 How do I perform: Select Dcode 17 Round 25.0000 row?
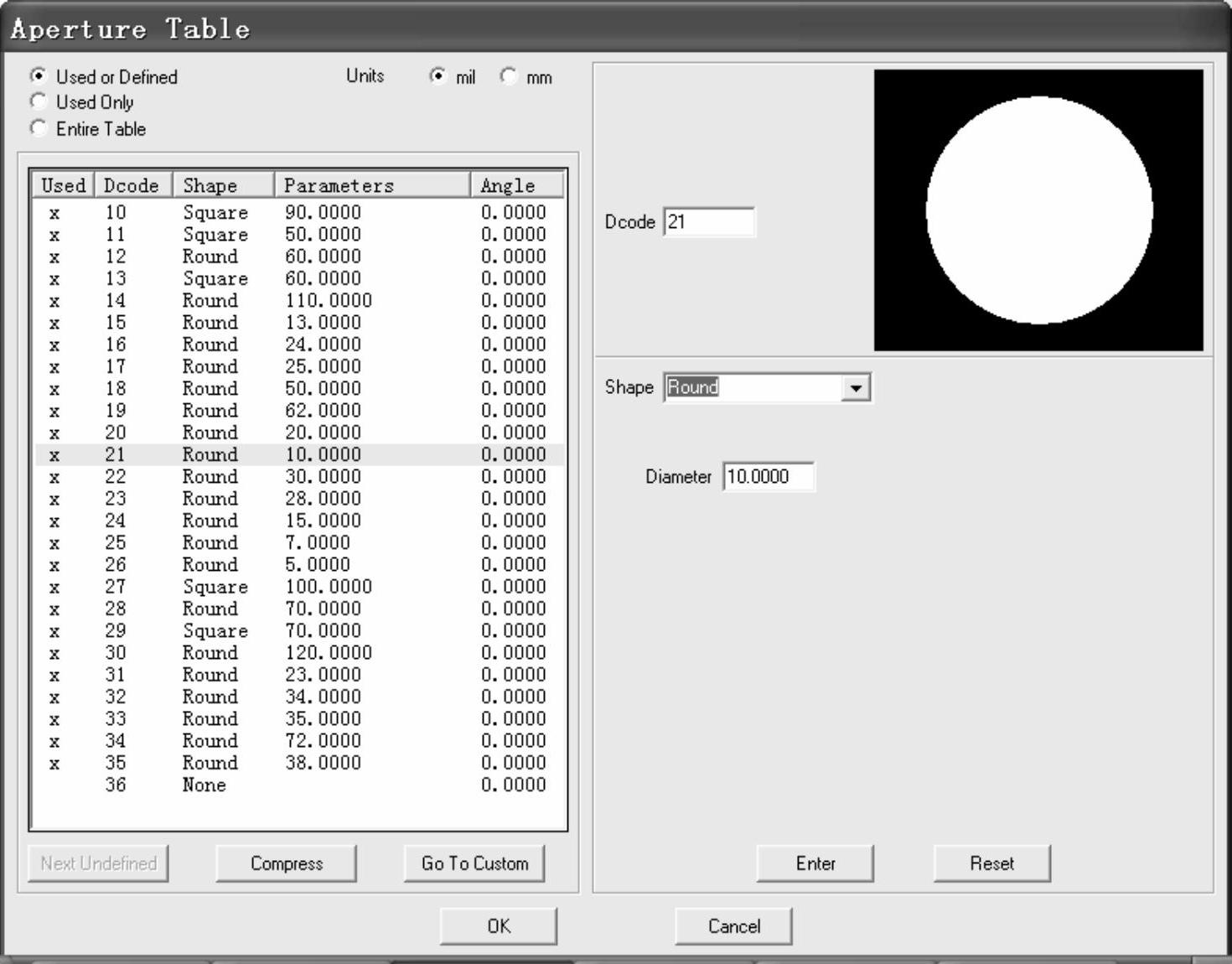[299, 367]
